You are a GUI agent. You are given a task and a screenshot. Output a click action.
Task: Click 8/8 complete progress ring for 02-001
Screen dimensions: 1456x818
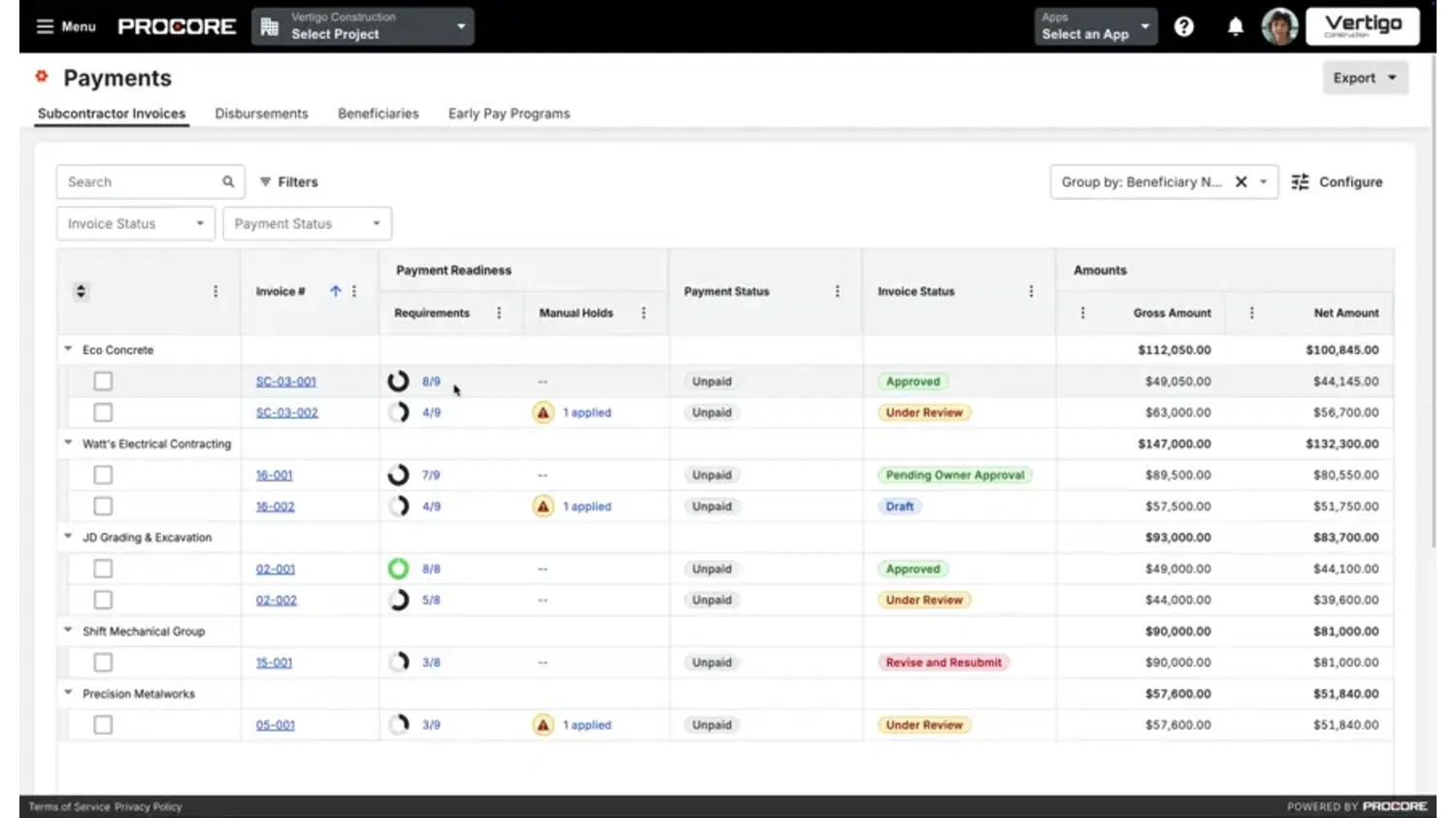tap(398, 569)
